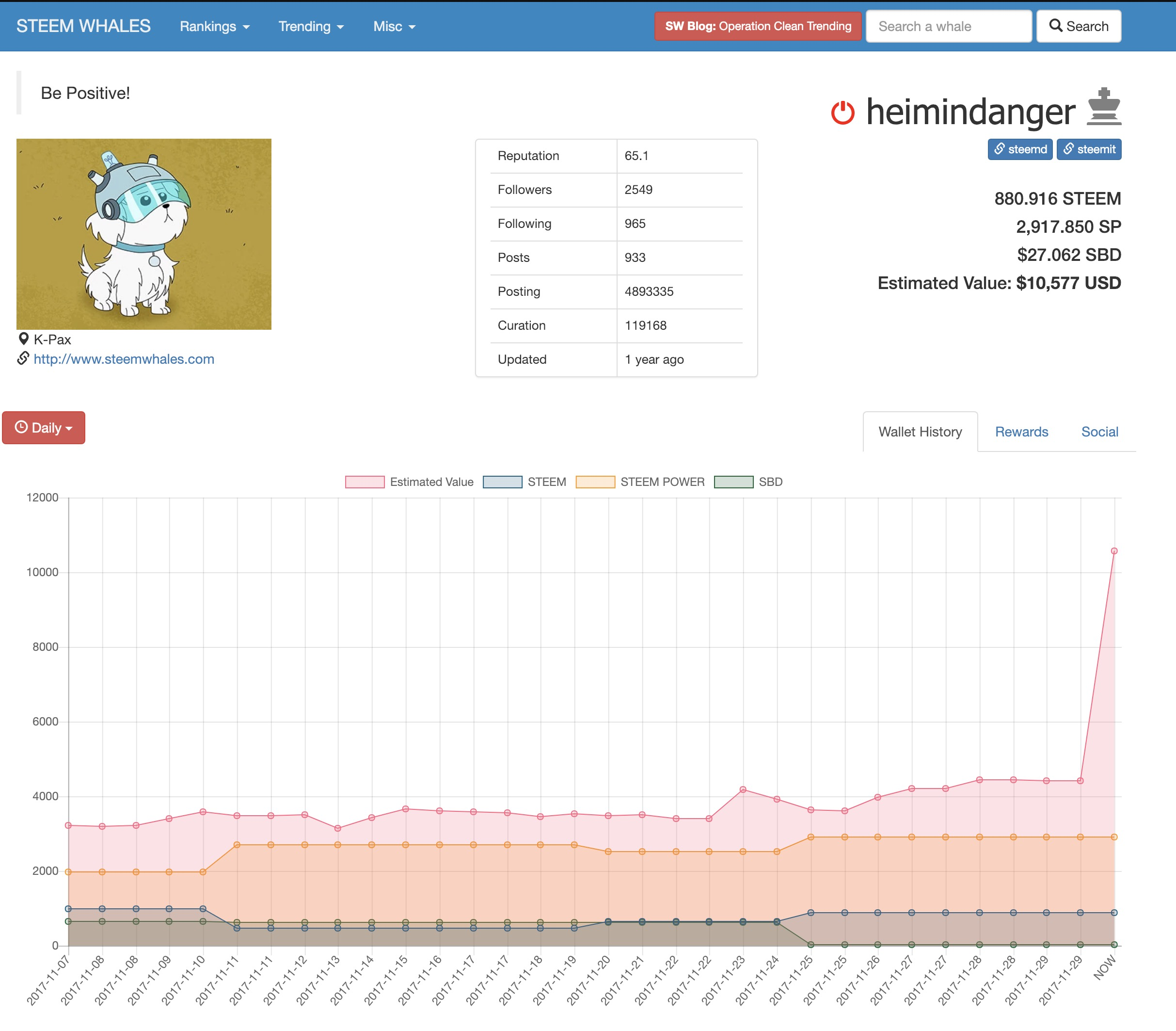The width and height of the screenshot is (1176, 1031).
Task: Switch to the Social tab
Action: tap(1099, 432)
